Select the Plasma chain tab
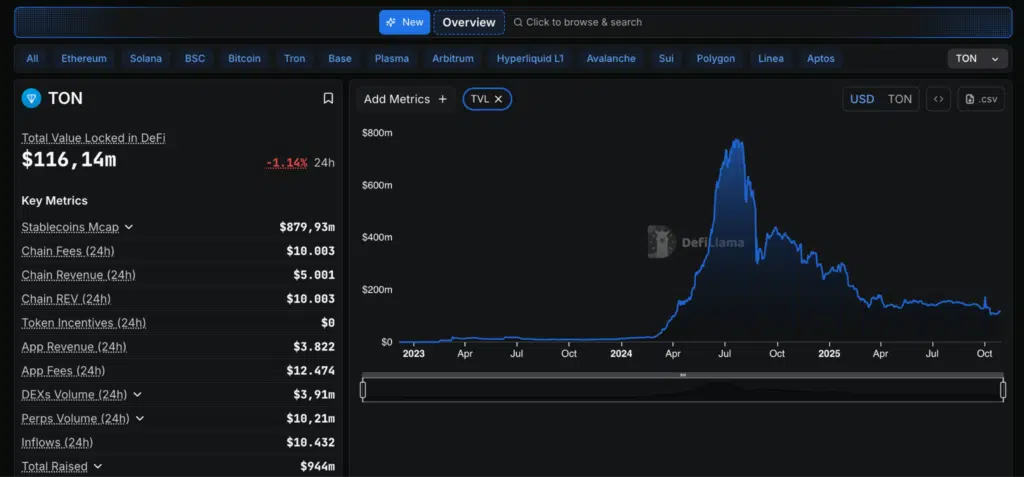The height and width of the screenshot is (477, 1024). 392,59
